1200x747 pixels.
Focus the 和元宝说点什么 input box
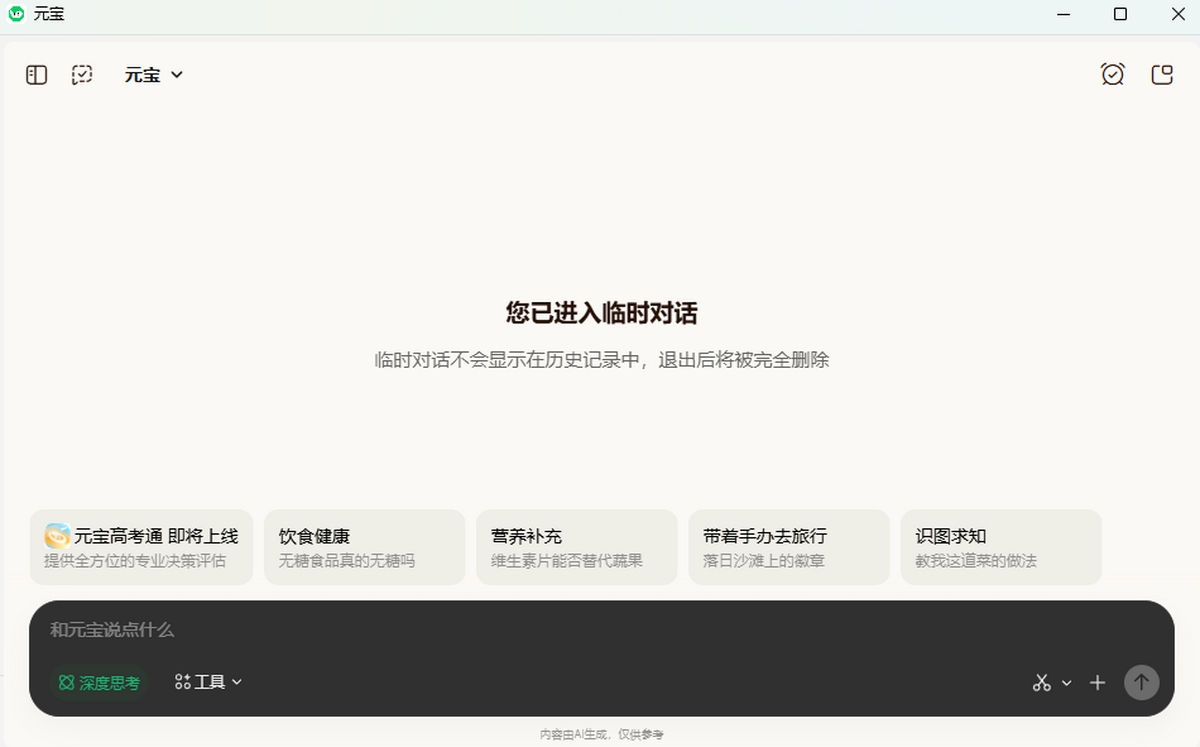(x=600, y=630)
